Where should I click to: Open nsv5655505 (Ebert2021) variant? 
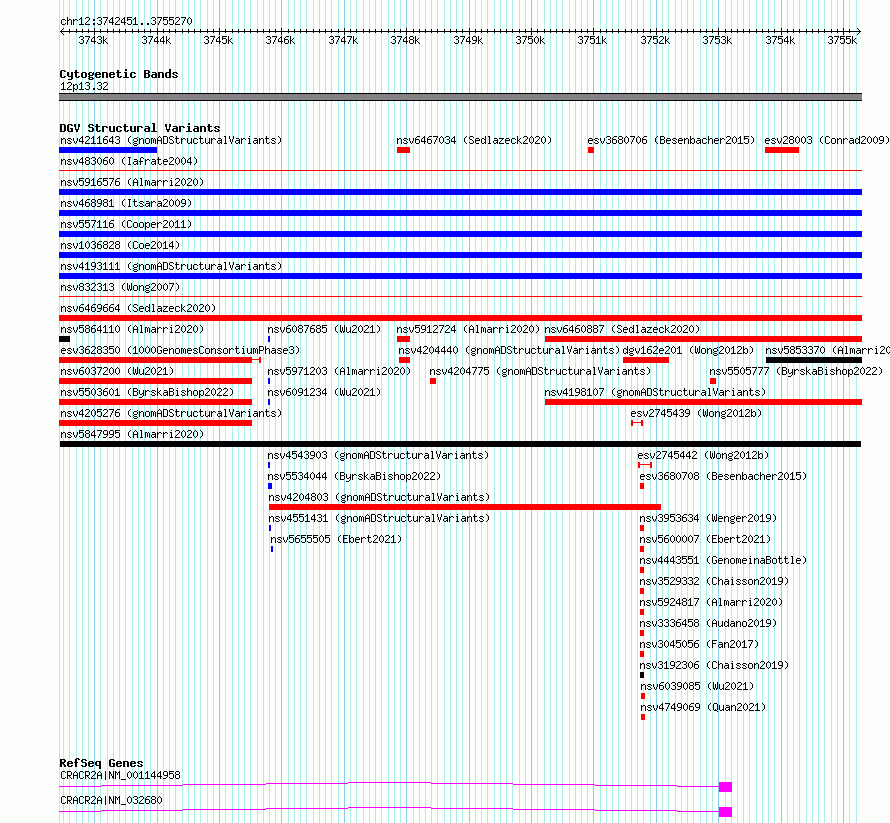coord(335,539)
